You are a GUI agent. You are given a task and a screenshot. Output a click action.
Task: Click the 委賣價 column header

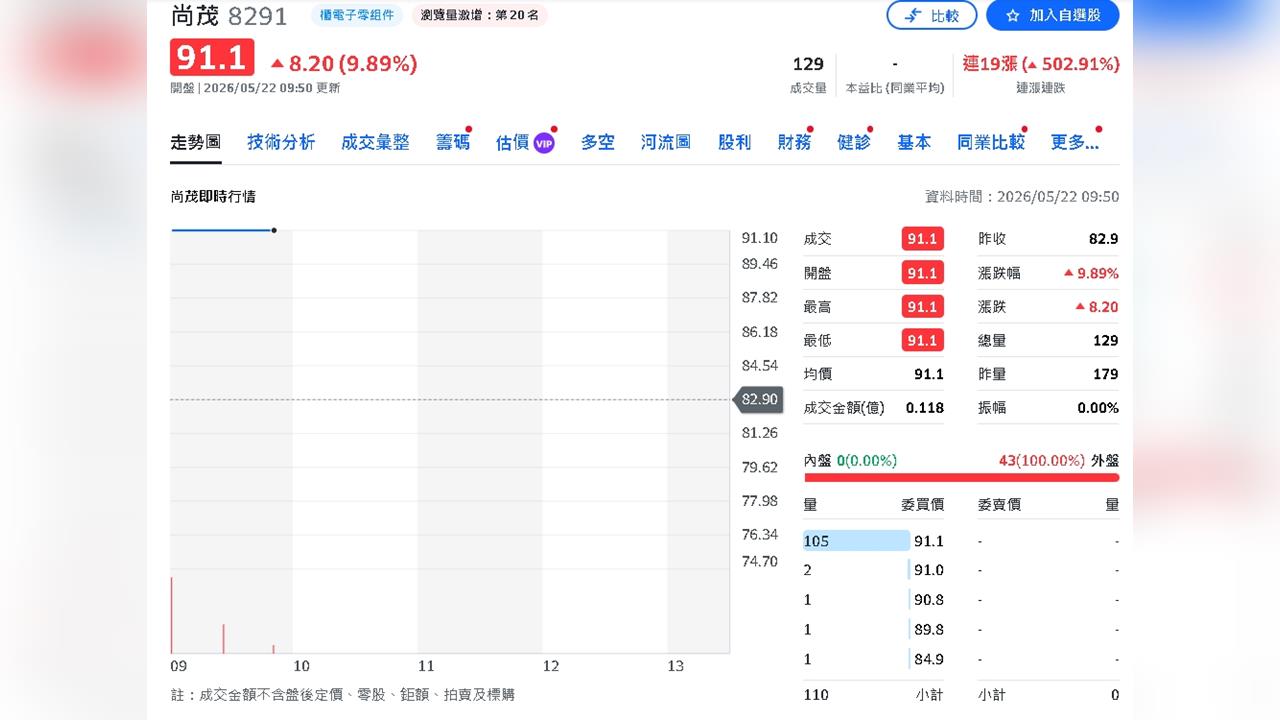(x=999, y=505)
